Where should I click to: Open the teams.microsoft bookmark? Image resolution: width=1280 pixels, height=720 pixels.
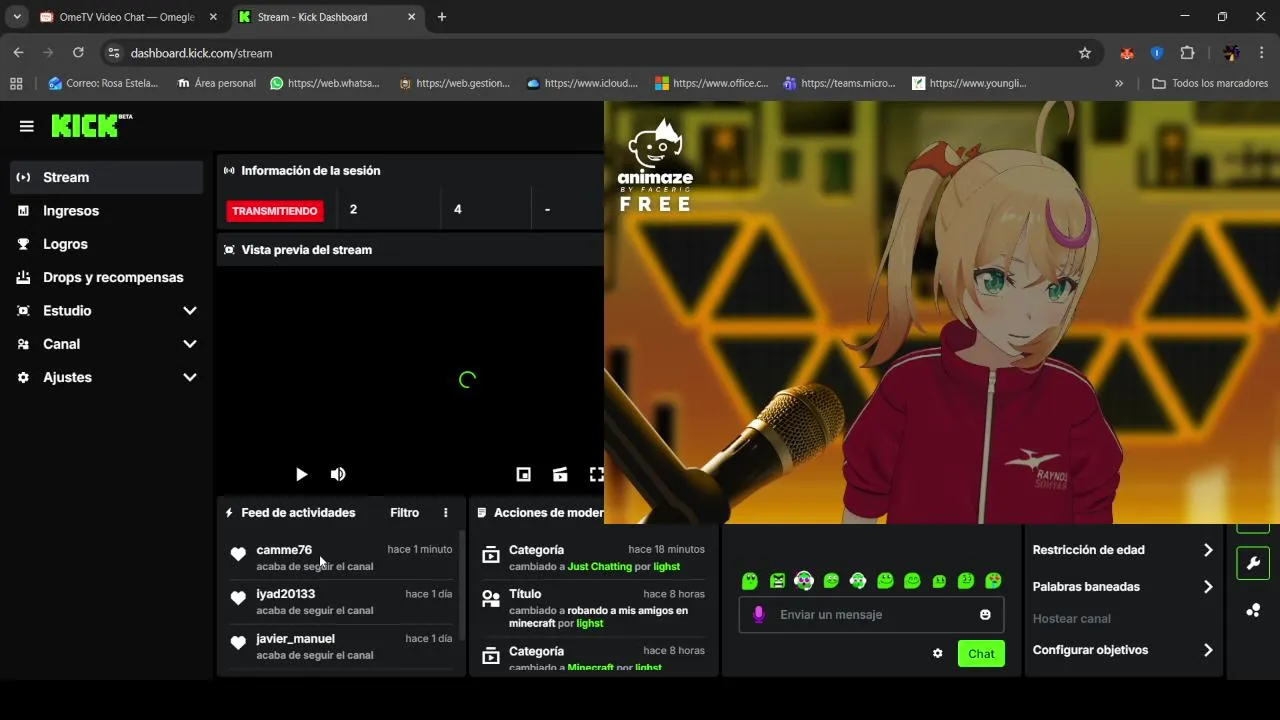[840, 84]
